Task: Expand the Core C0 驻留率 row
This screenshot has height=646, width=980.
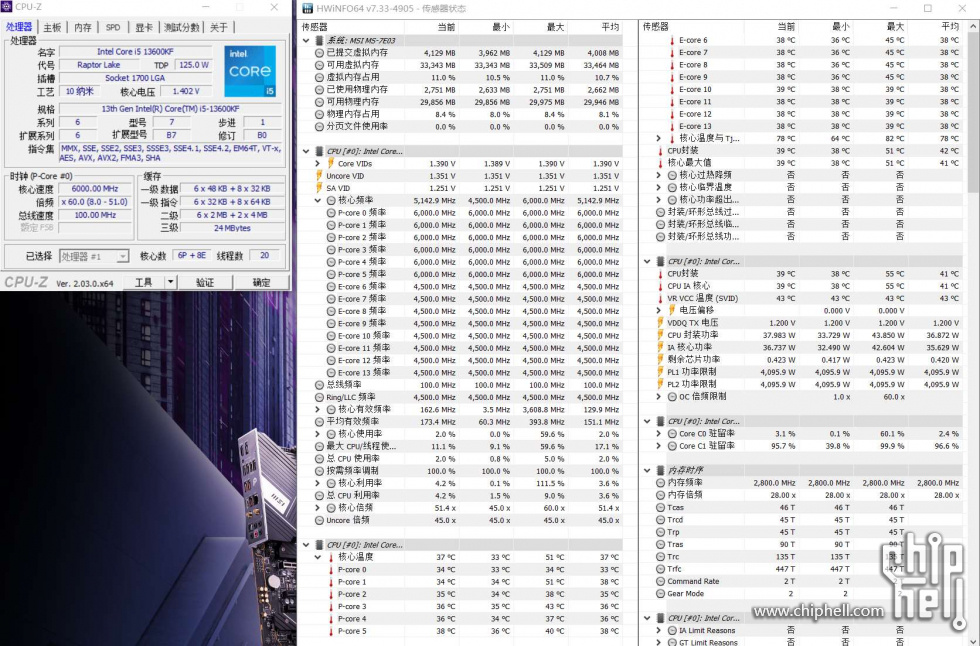Action: click(x=658, y=434)
